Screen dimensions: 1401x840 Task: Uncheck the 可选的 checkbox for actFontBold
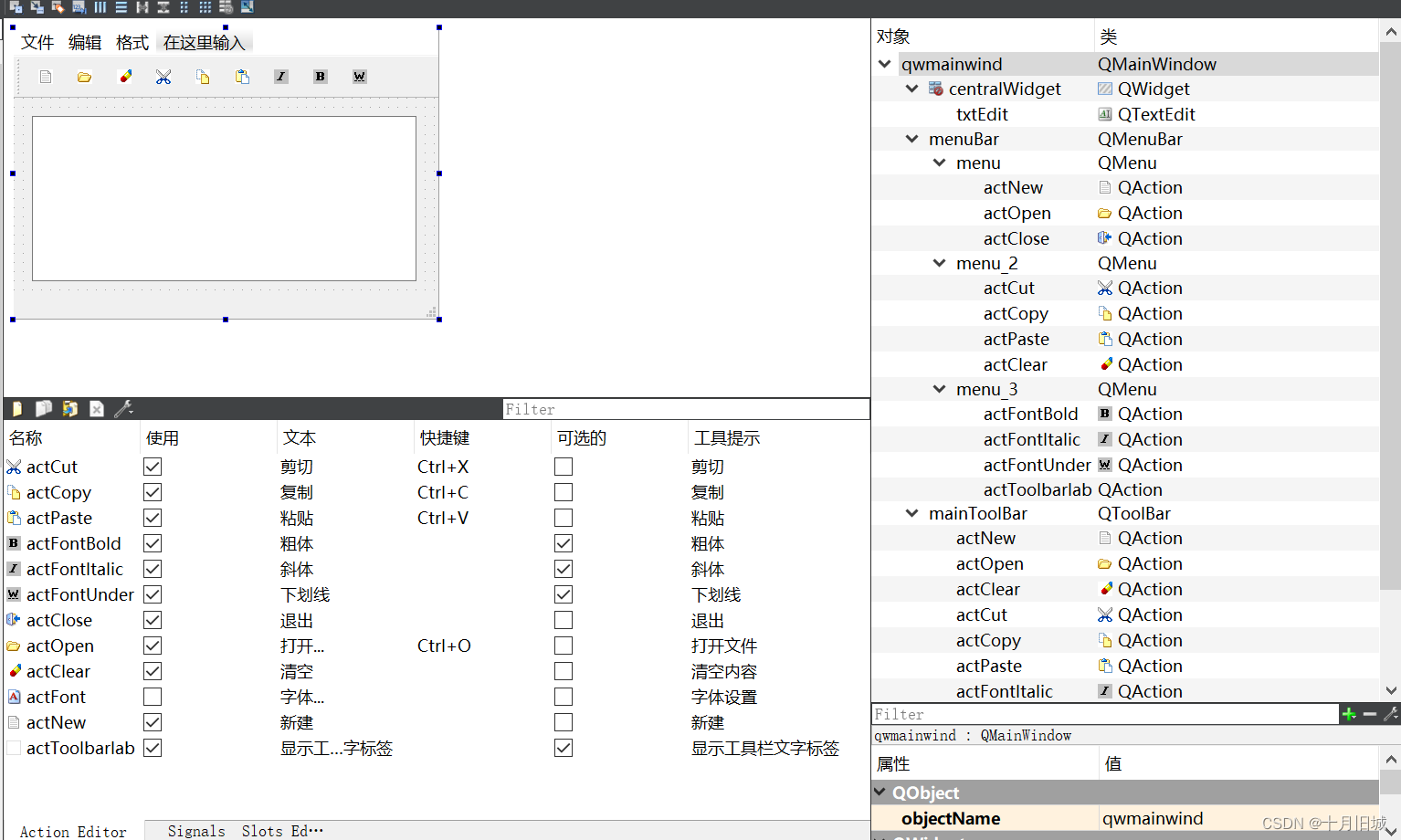(x=563, y=542)
